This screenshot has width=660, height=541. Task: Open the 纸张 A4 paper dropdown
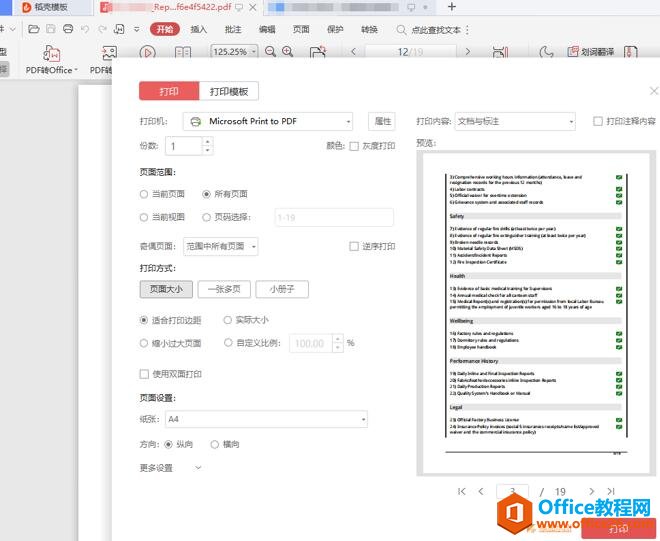point(266,419)
